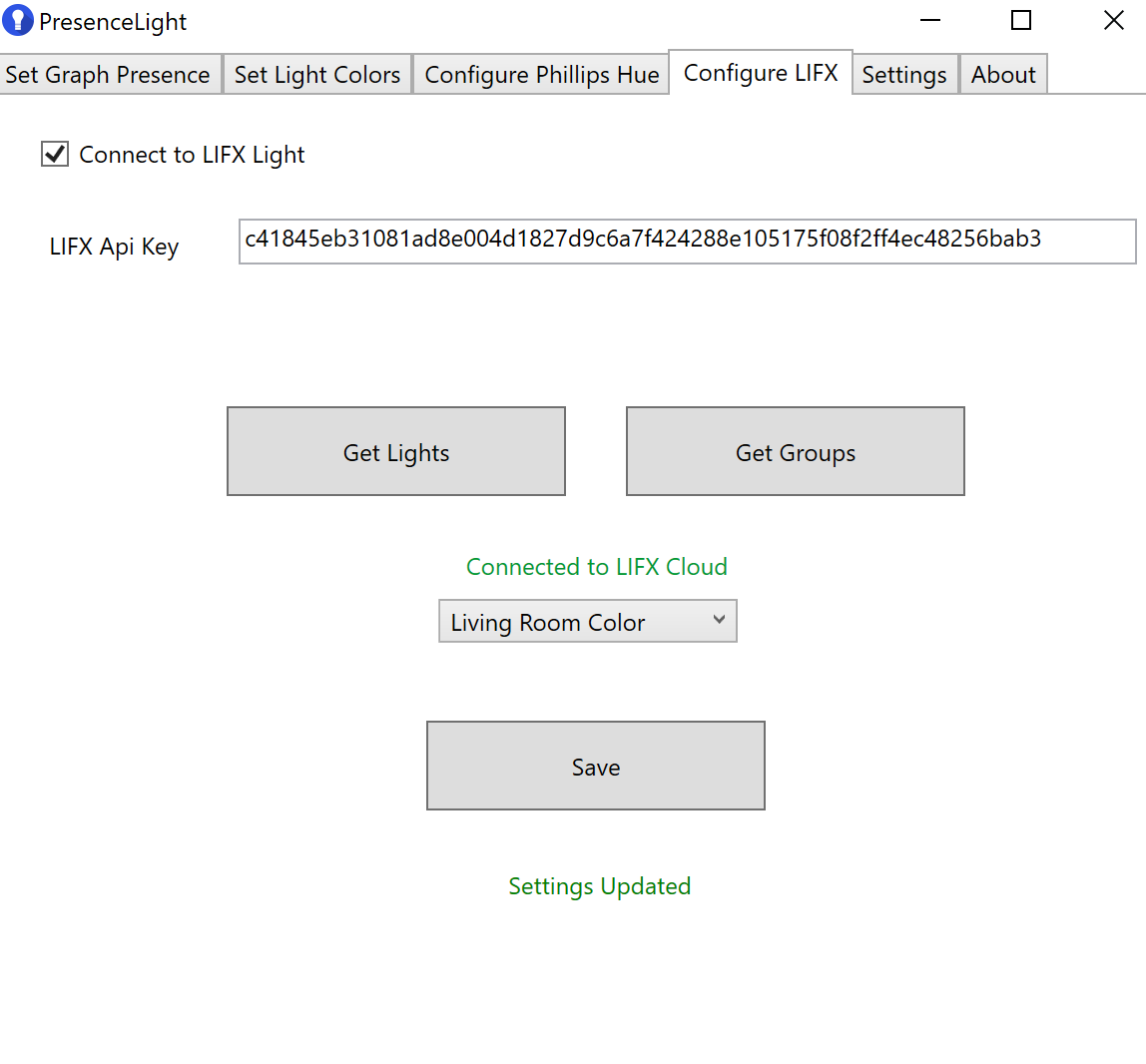Click the LIFX Api Key label

pyautogui.click(x=114, y=247)
